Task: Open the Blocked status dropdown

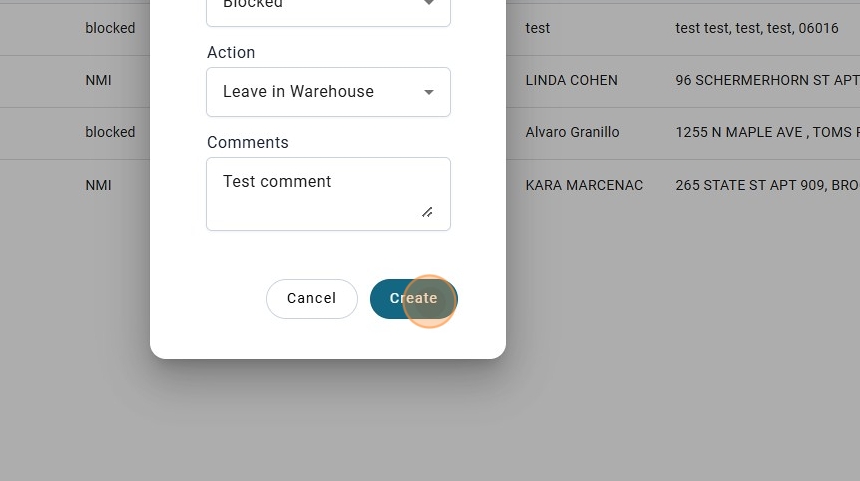Action: click(x=316, y=8)
